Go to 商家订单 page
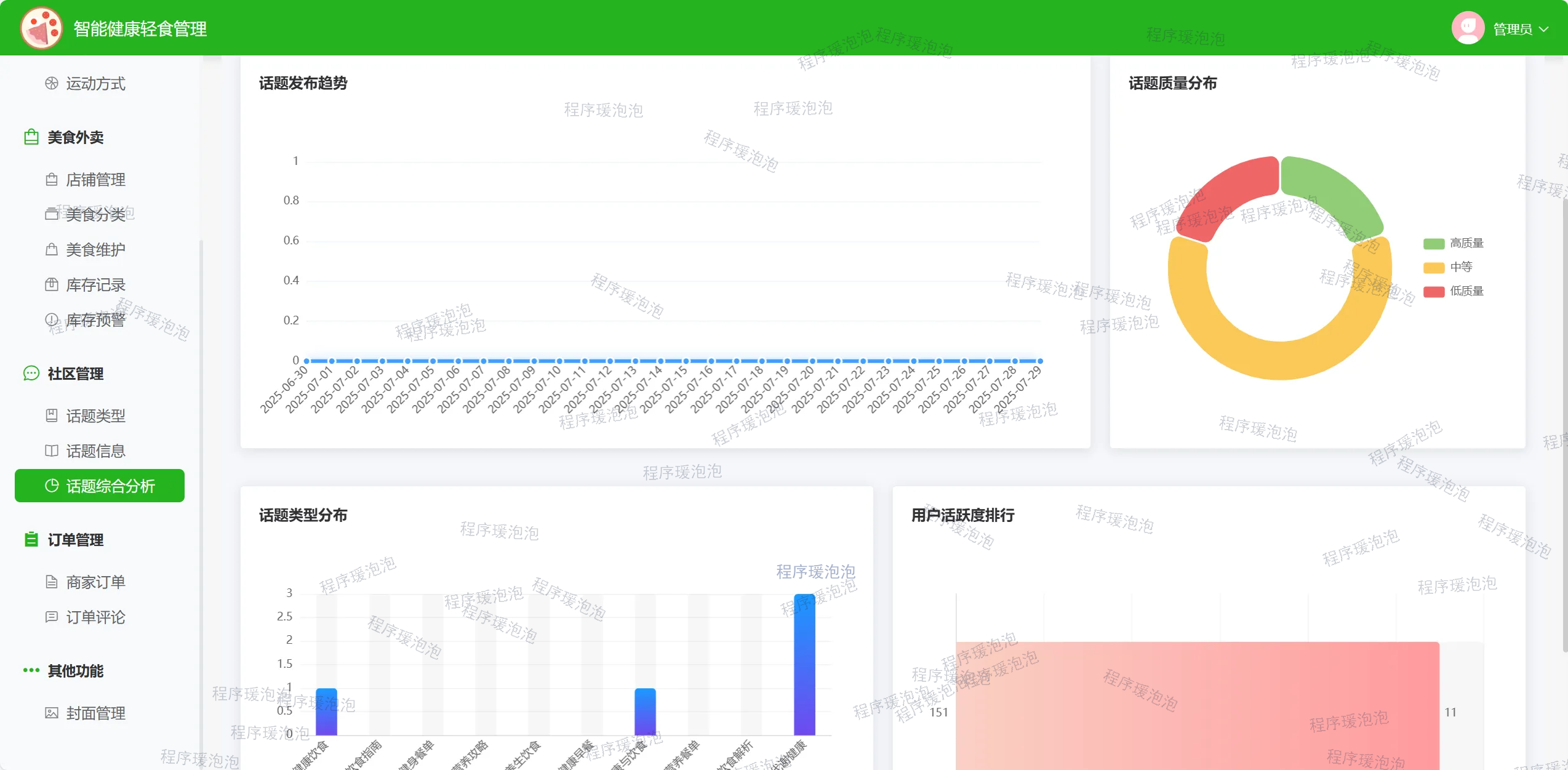1568x770 pixels. click(x=95, y=582)
